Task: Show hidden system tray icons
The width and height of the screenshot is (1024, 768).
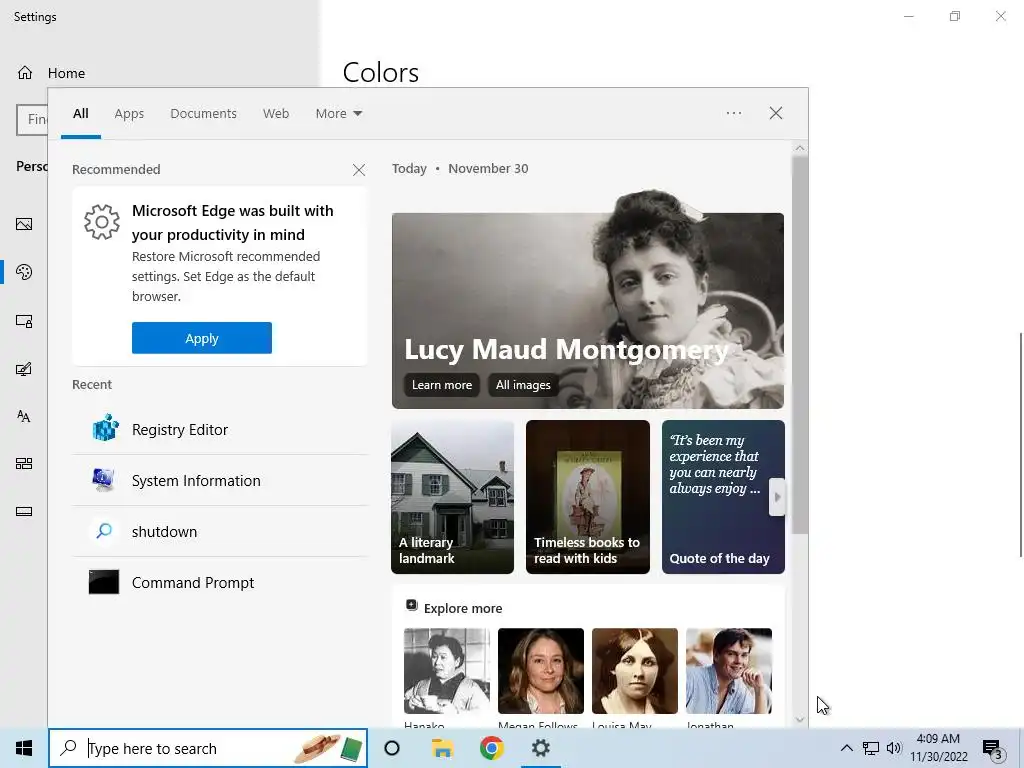Action: 846,748
